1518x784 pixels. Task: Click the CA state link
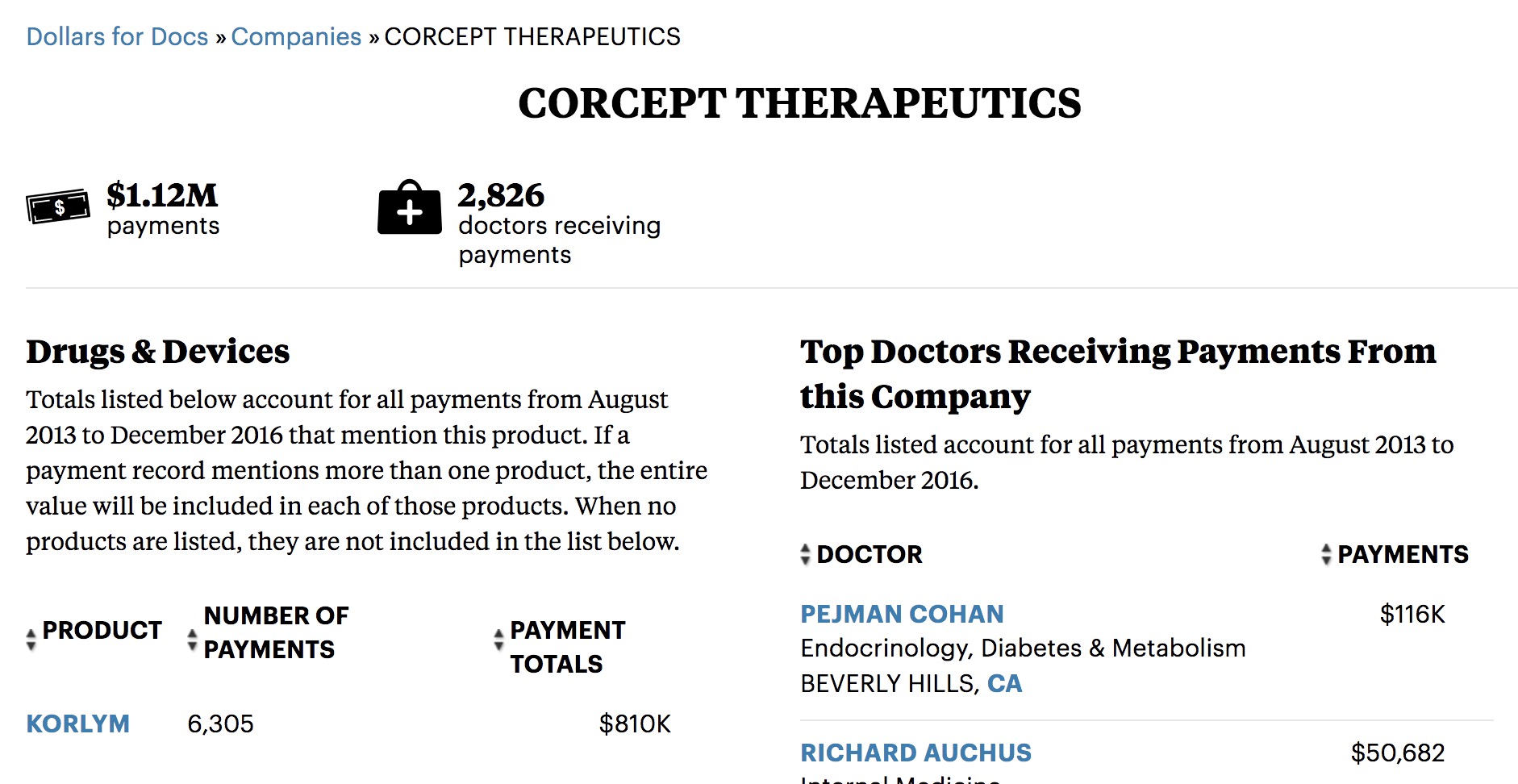1005,683
